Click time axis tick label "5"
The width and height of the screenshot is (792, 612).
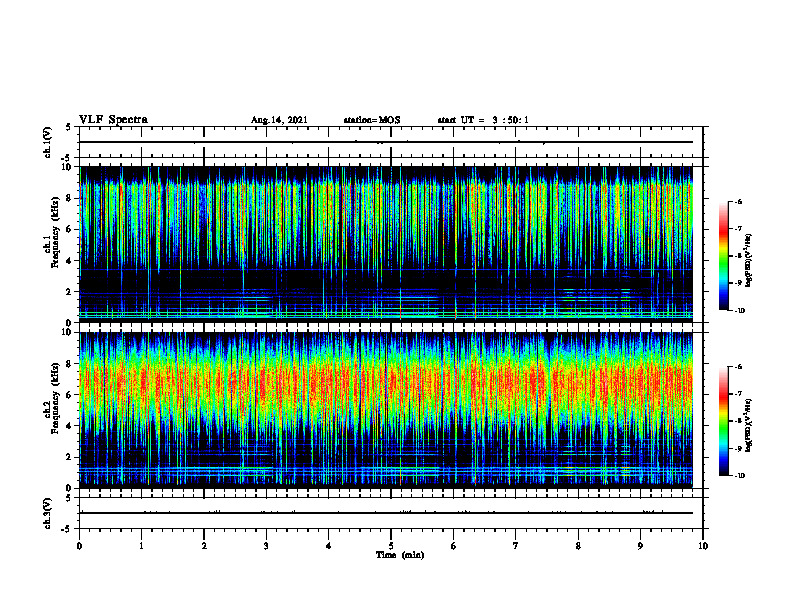pyautogui.click(x=391, y=546)
